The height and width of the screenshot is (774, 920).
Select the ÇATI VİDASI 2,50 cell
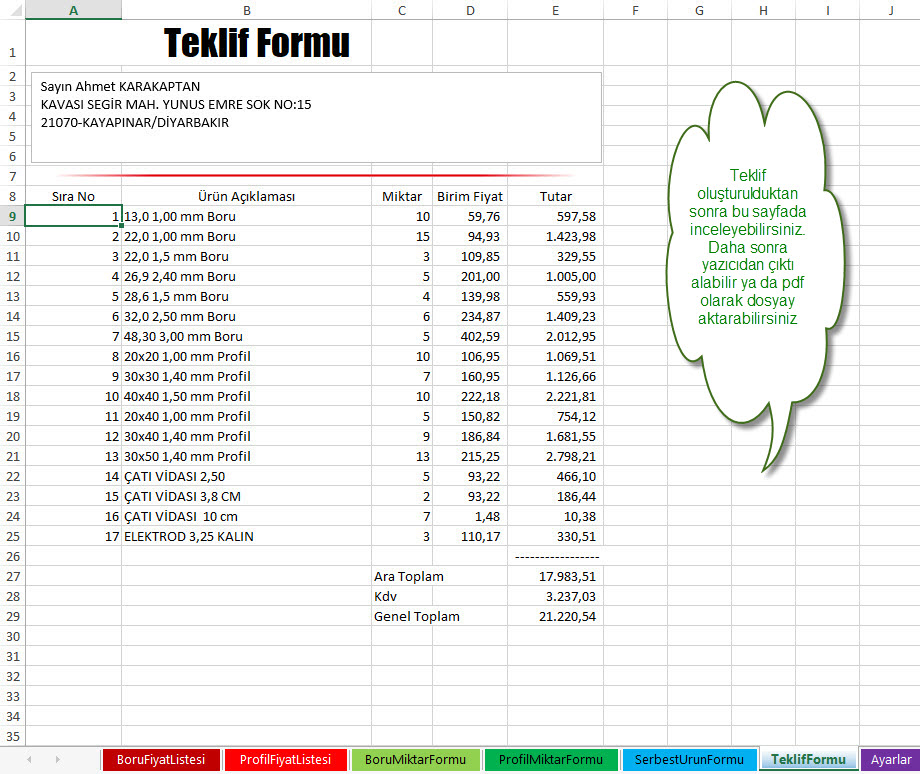pos(246,476)
